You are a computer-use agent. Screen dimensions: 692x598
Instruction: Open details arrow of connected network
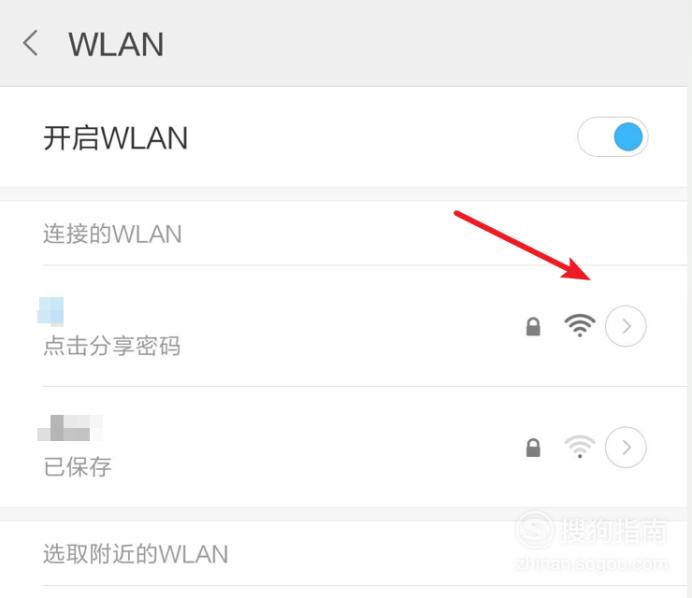tap(626, 326)
